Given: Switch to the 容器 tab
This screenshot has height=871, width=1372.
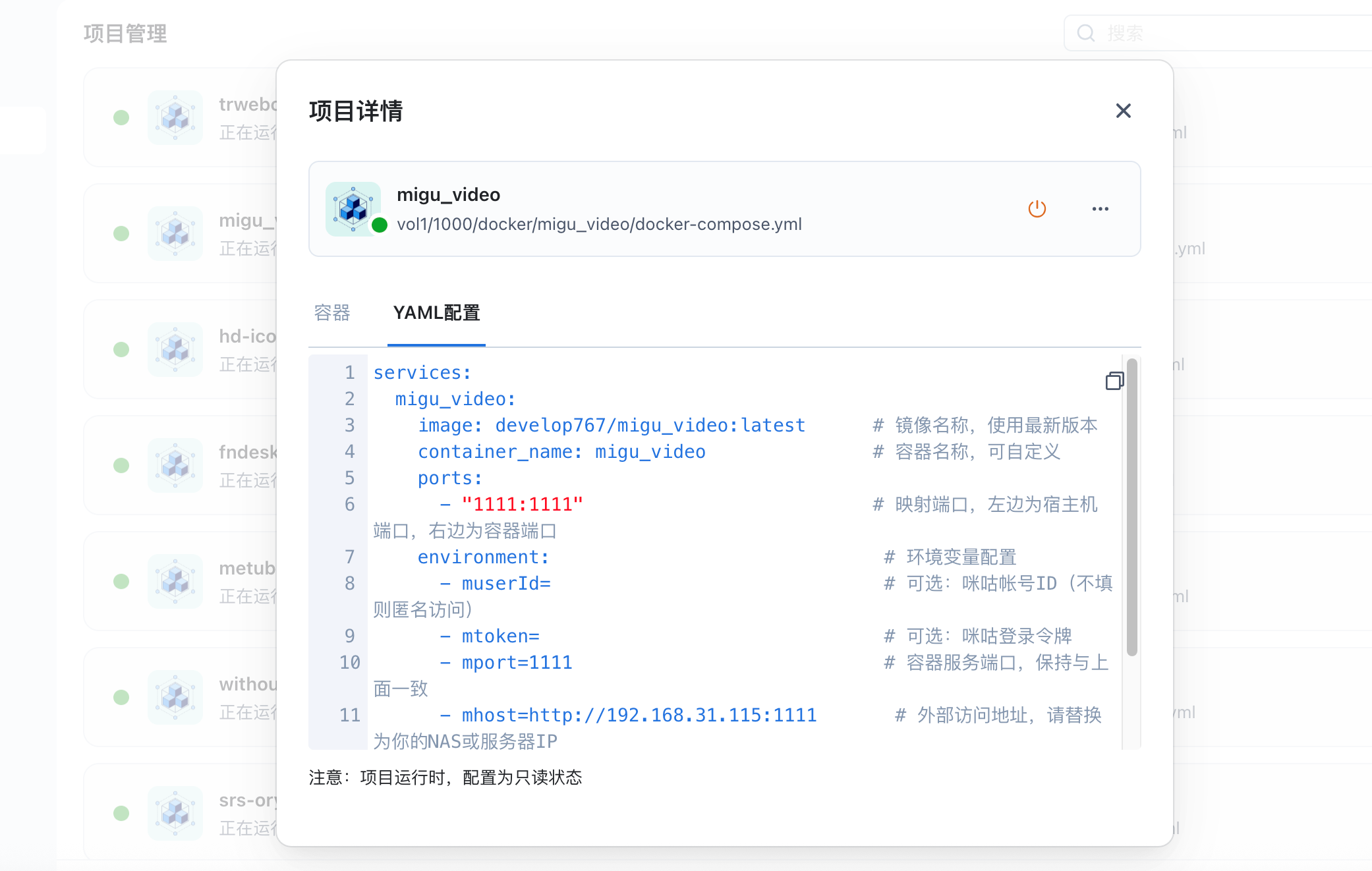Looking at the screenshot, I should pyautogui.click(x=332, y=313).
